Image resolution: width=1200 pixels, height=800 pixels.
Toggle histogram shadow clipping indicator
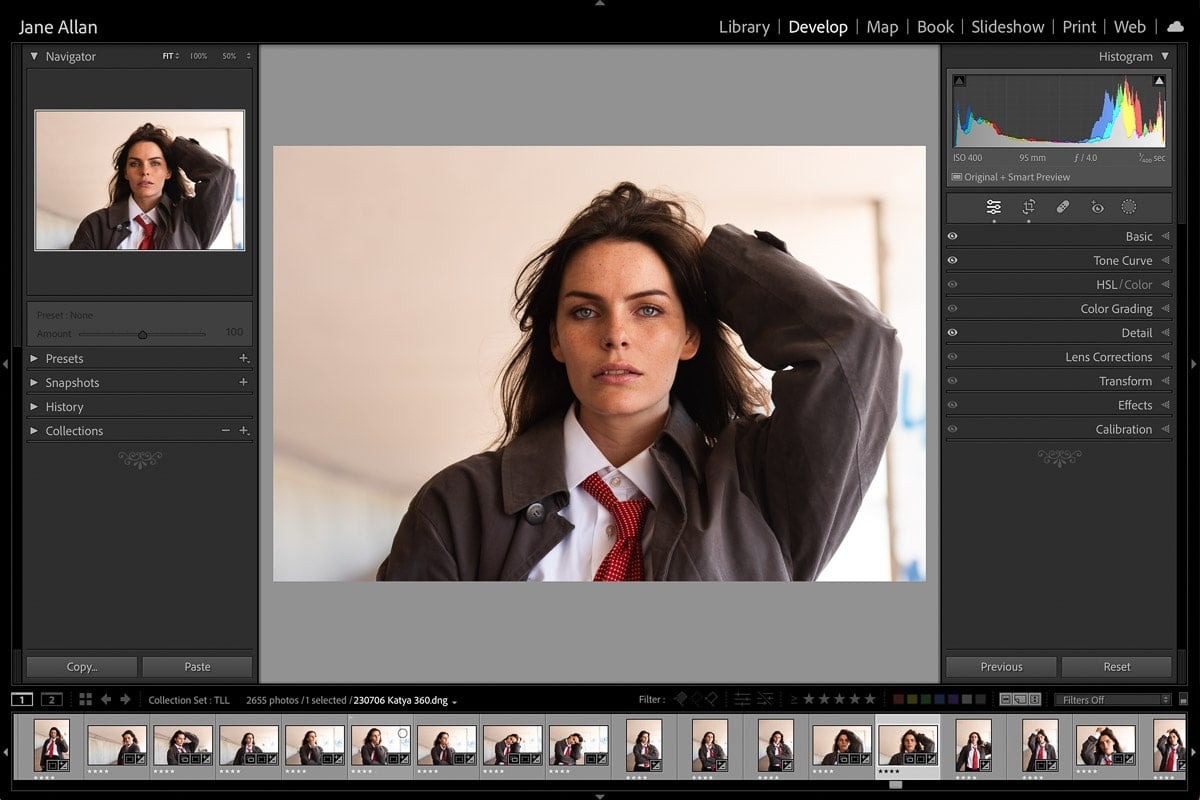click(959, 81)
